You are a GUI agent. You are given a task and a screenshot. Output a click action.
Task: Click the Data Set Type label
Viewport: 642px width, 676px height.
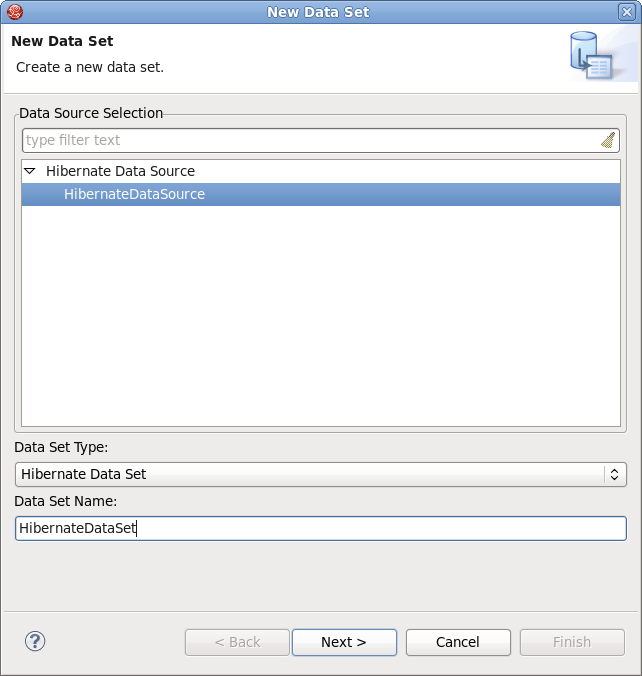point(61,447)
